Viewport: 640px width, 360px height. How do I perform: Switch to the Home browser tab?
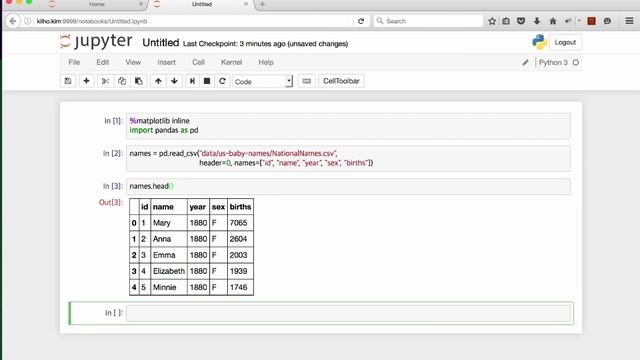(97, 4)
